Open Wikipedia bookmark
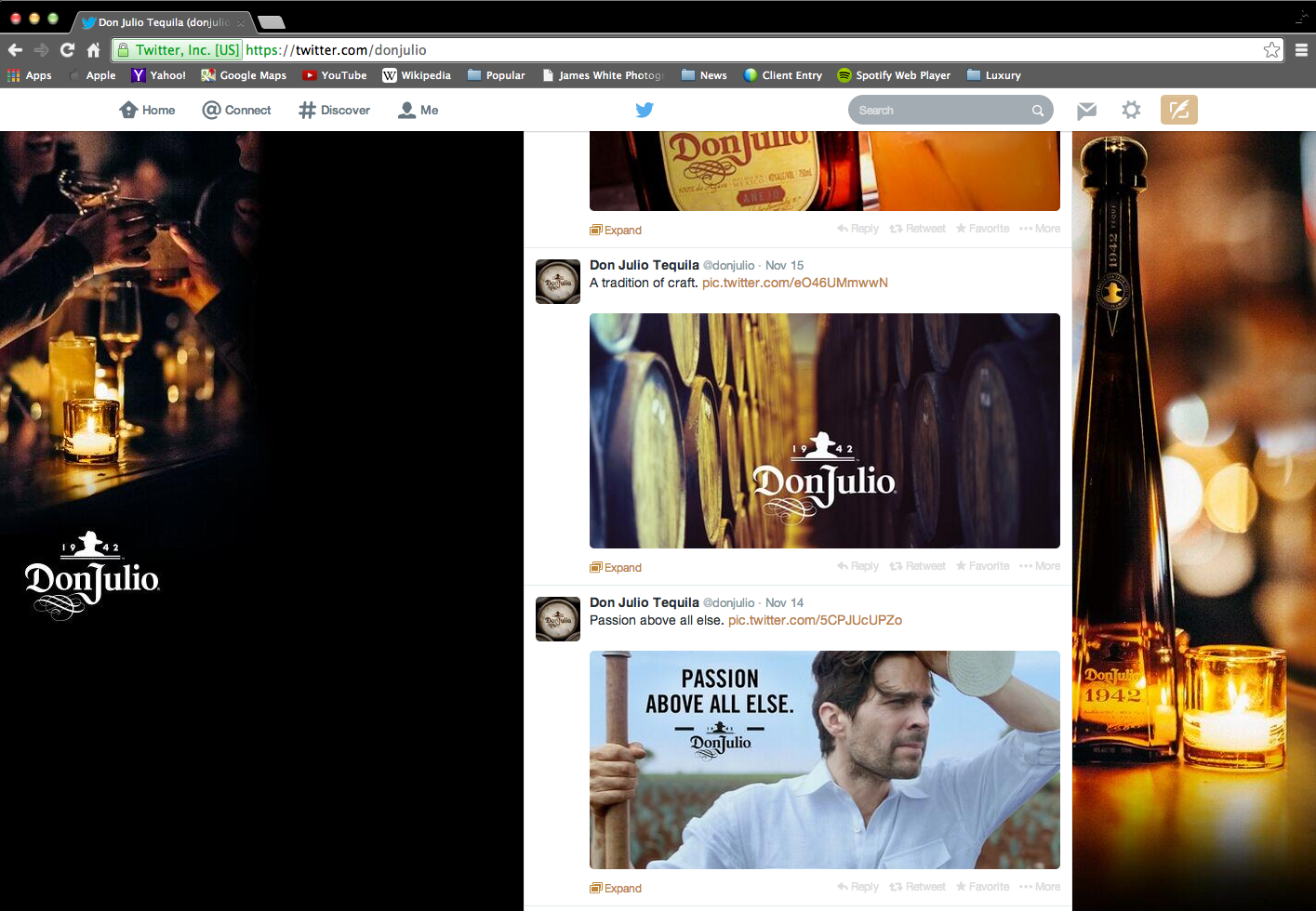 click(x=417, y=75)
